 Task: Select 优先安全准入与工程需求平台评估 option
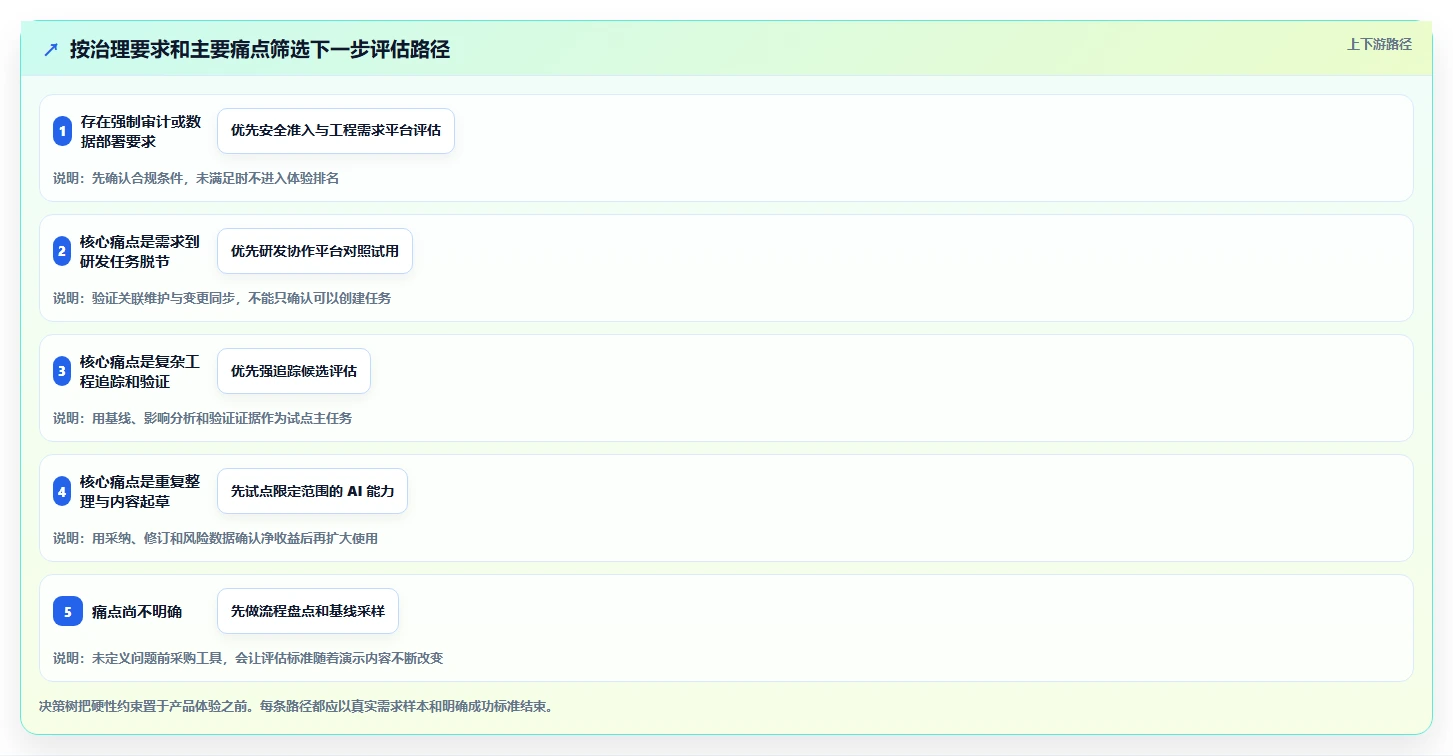[336, 131]
